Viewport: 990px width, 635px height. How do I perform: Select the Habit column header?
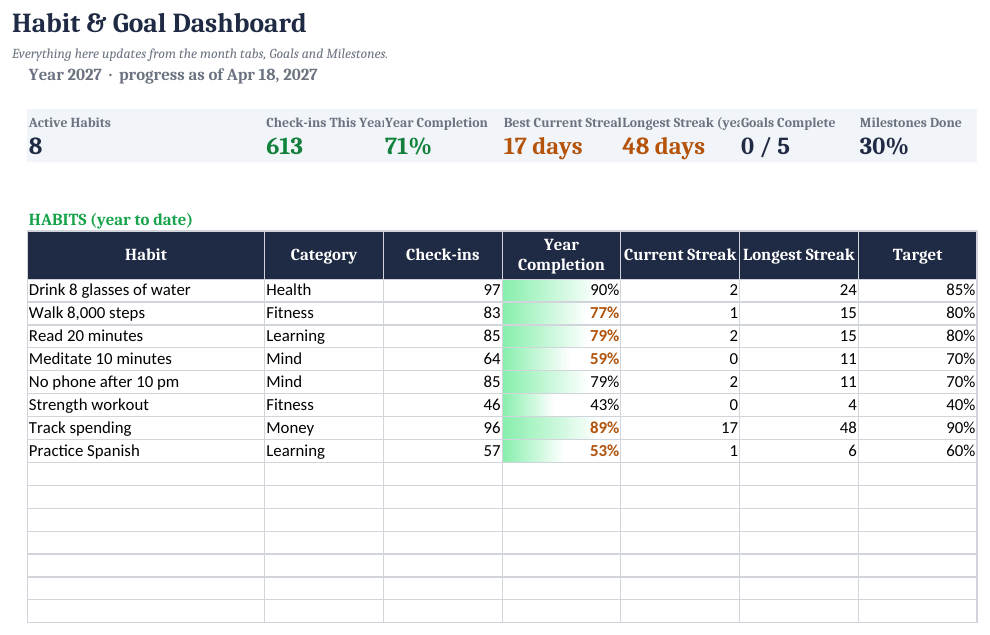(x=146, y=255)
